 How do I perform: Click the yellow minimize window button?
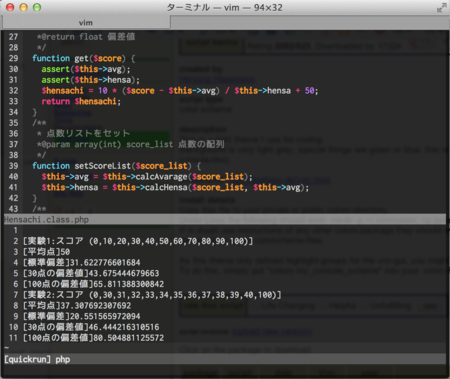pos(23,7)
